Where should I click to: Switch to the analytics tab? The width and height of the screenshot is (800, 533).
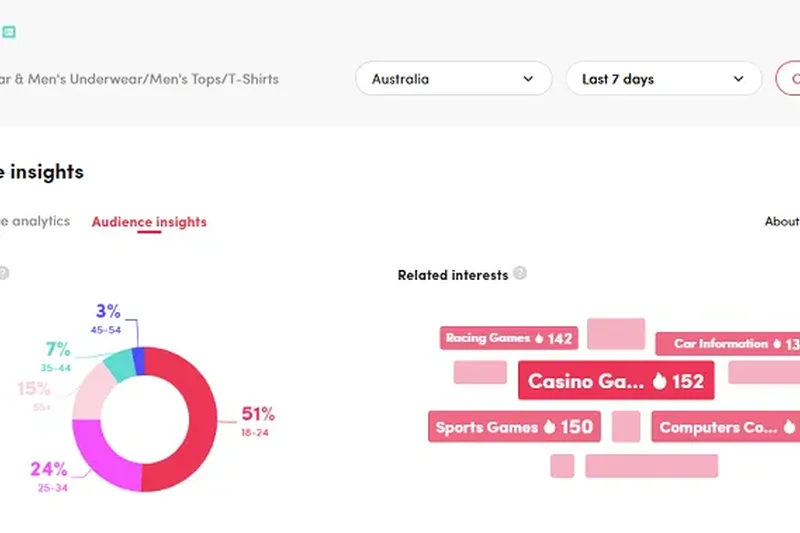point(35,221)
